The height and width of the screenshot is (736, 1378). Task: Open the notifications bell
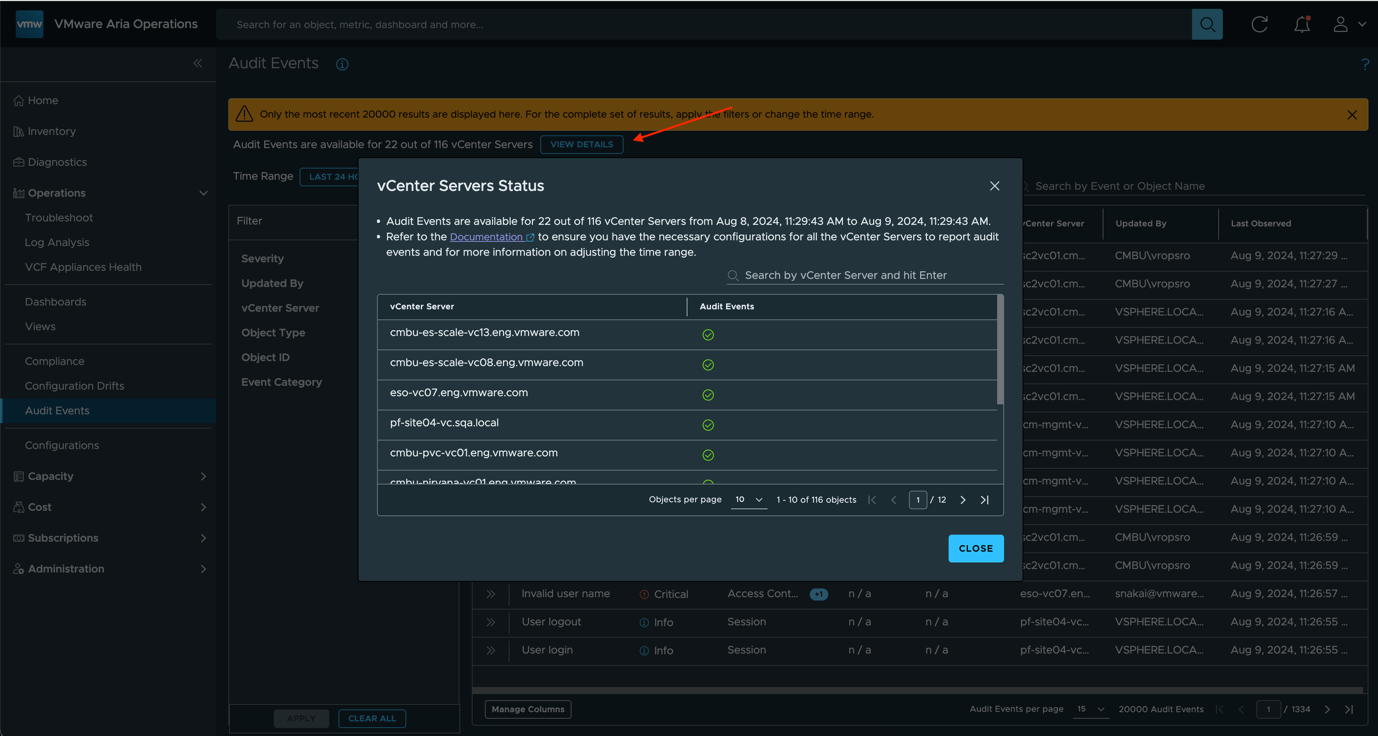tap(1302, 24)
